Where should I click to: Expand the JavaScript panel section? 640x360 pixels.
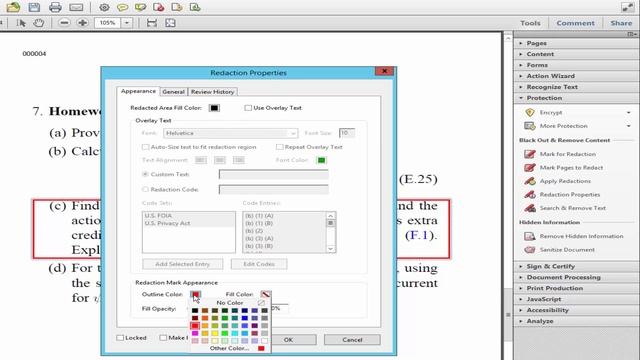click(x=576, y=299)
